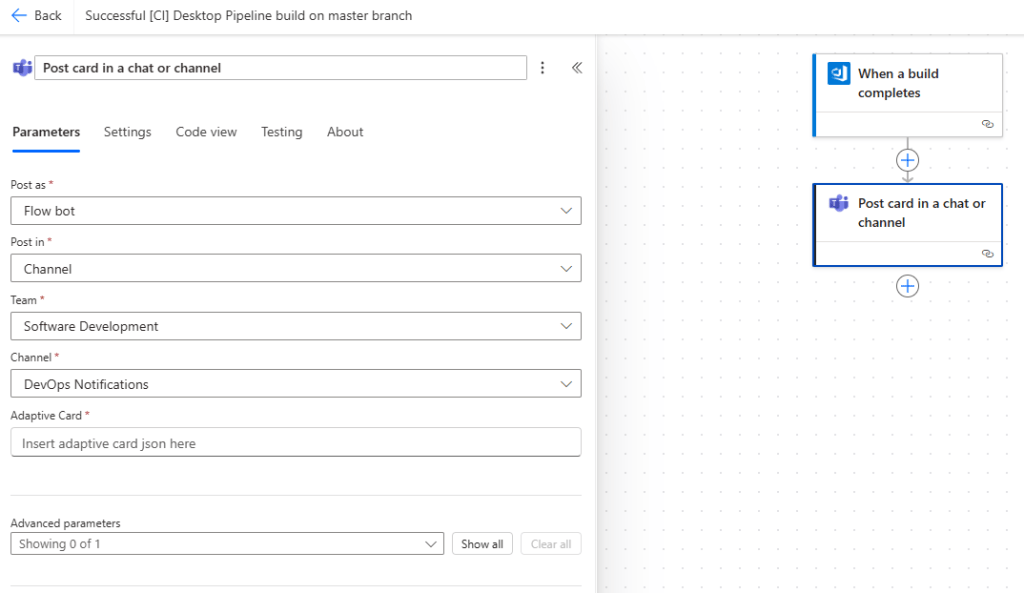Image resolution: width=1024 pixels, height=593 pixels.
Task: Open the Code view tab
Action: (x=206, y=132)
